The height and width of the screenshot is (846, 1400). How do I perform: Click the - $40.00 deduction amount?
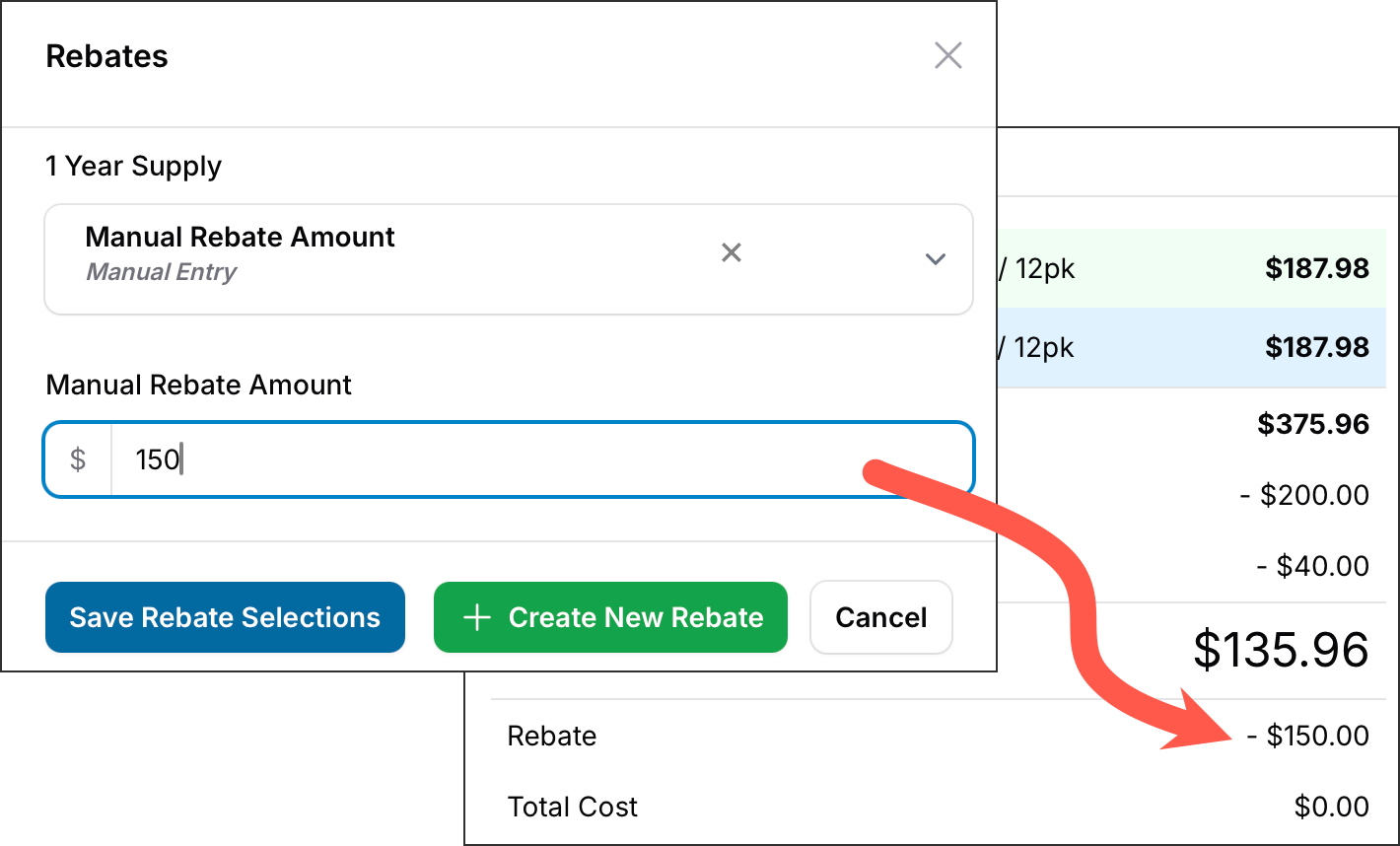point(1312,566)
